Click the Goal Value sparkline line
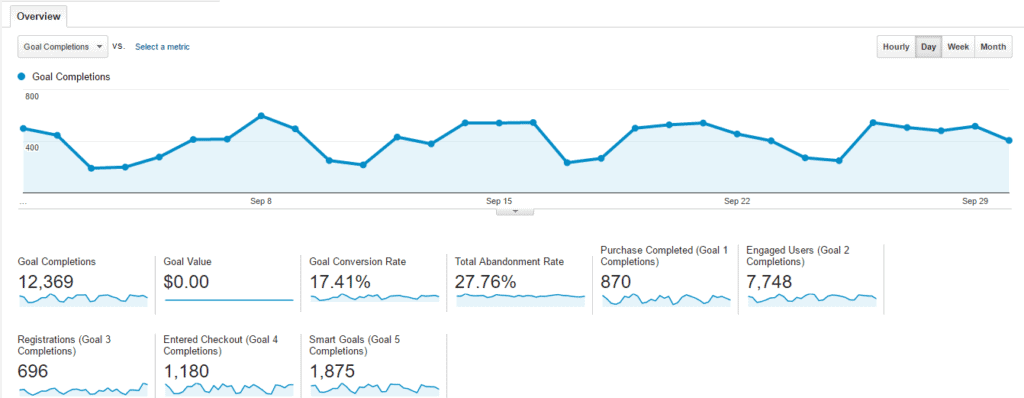The width and height of the screenshot is (1024, 398). pos(229,300)
